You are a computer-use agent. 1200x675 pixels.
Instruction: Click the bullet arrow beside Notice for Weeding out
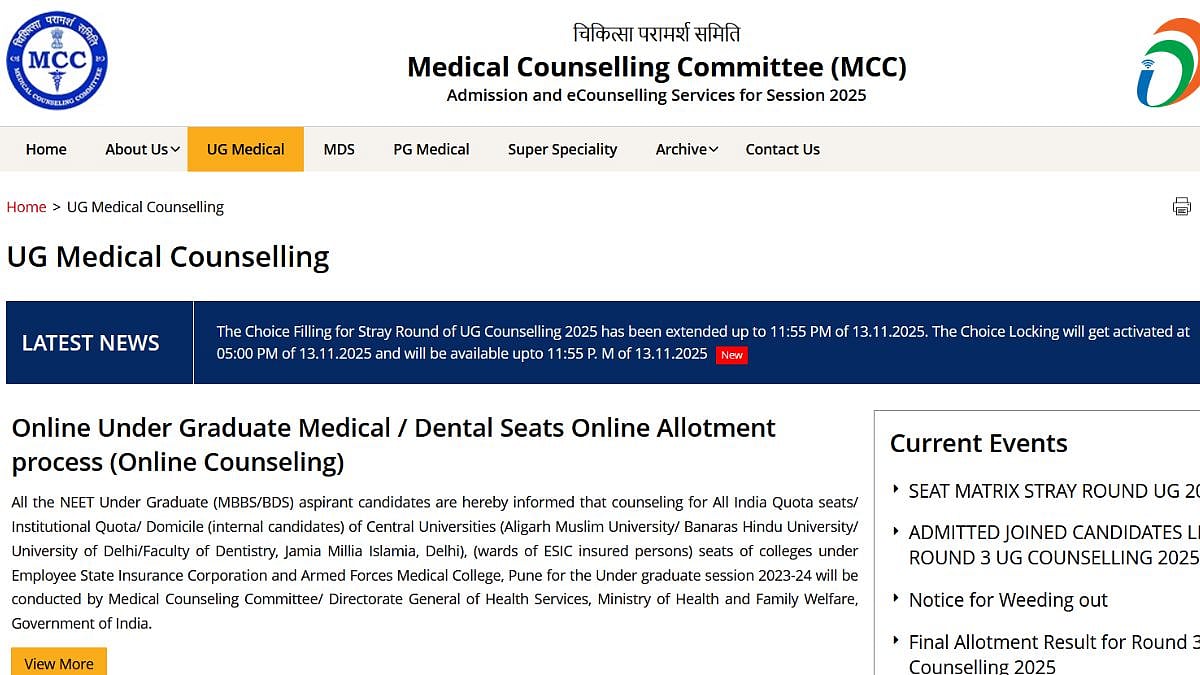tap(895, 600)
